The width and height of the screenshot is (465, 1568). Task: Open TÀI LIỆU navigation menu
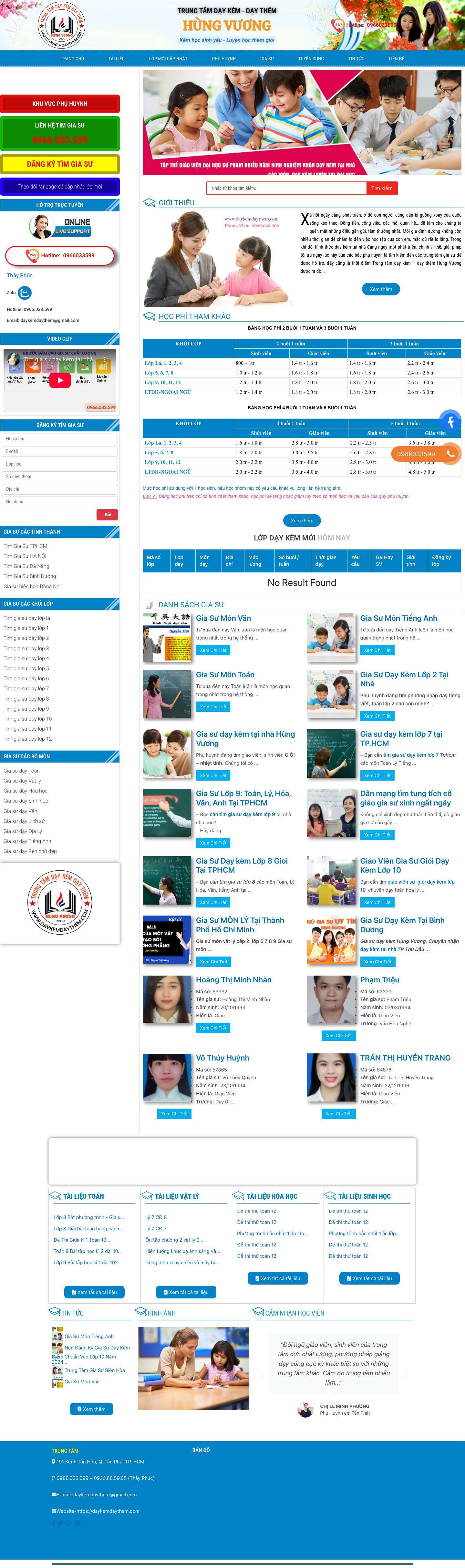116,58
